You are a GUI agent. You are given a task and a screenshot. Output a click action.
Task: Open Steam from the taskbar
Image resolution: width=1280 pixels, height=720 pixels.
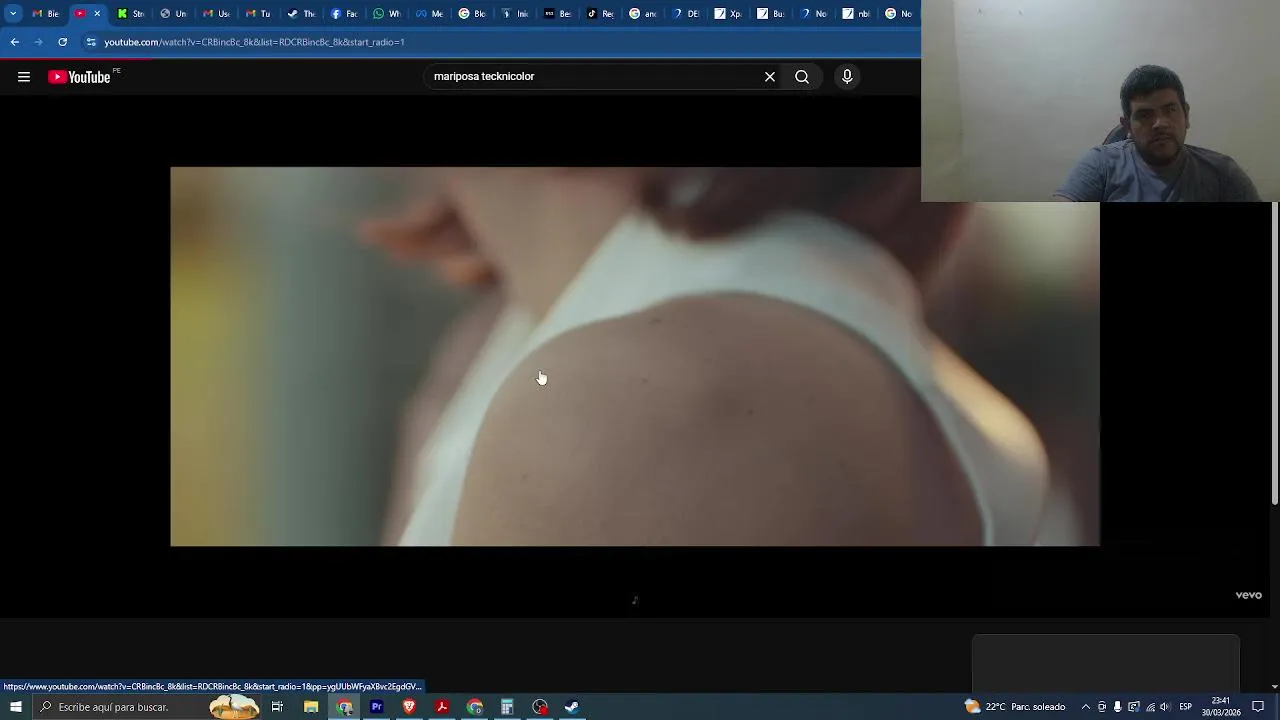572,707
